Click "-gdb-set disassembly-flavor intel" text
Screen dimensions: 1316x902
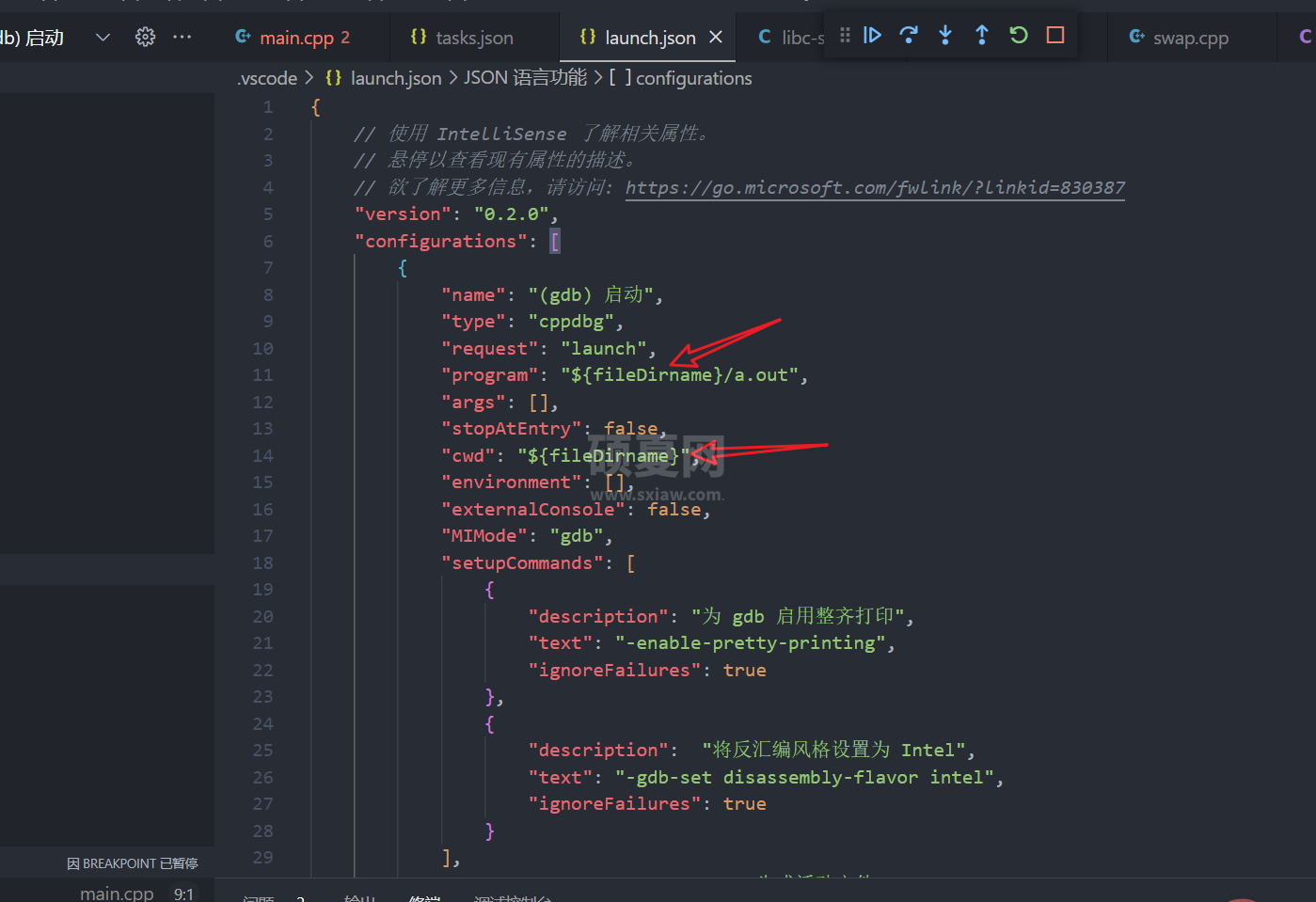pyautogui.click(x=805, y=778)
